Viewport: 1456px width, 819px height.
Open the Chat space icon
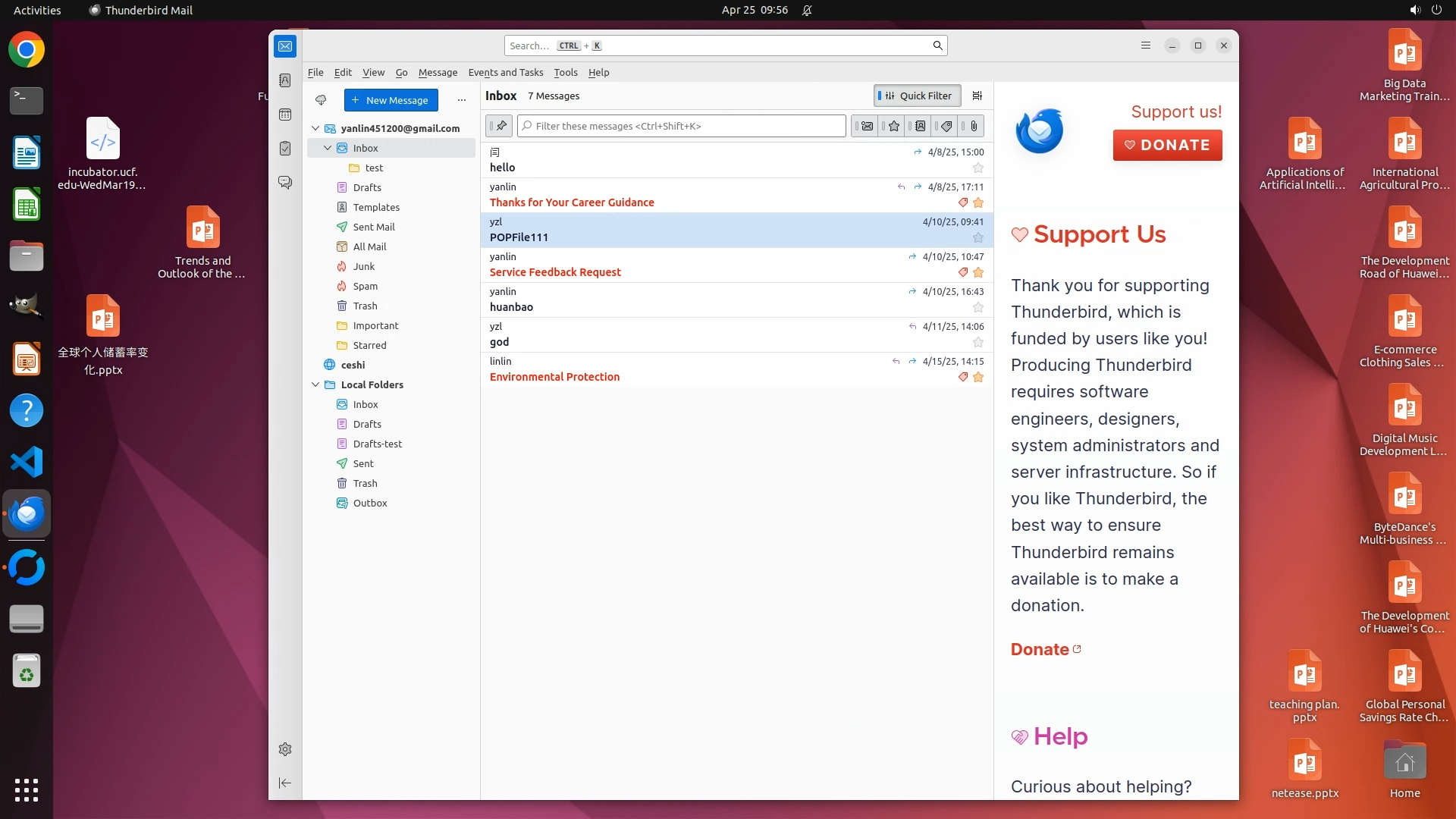(x=285, y=183)
